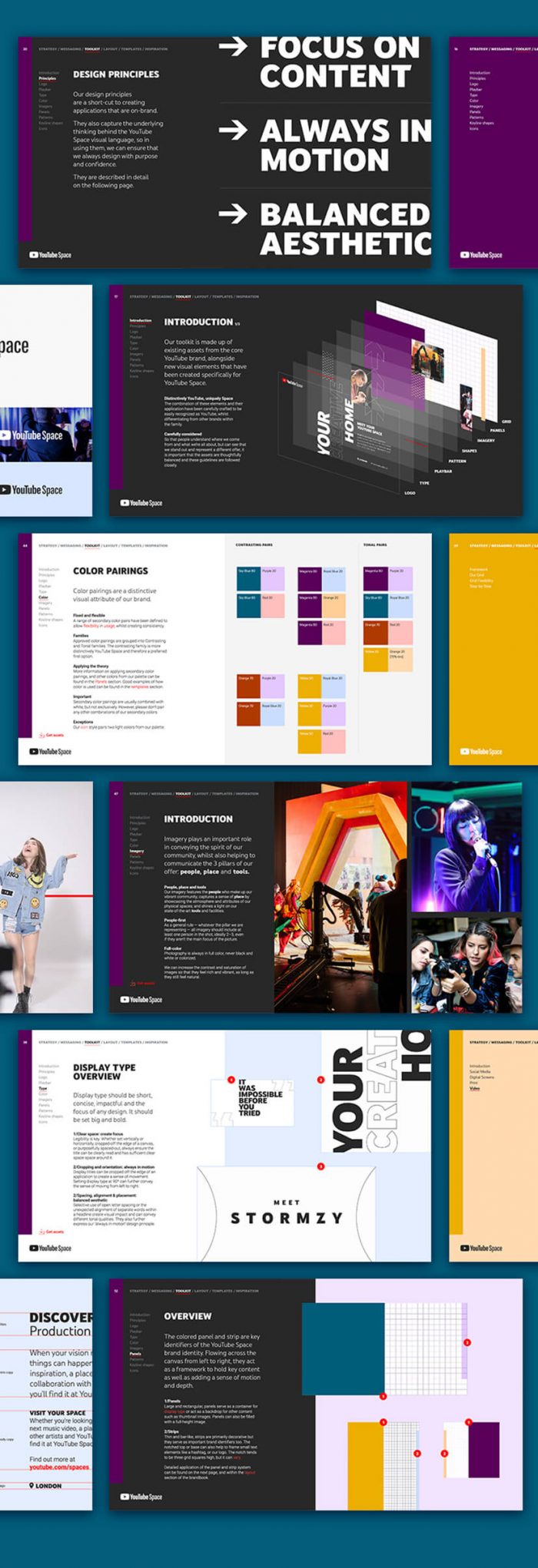Pick Magenta 80 swatch paired with Orange 20
538x1568 pixels.
[309, 606]
